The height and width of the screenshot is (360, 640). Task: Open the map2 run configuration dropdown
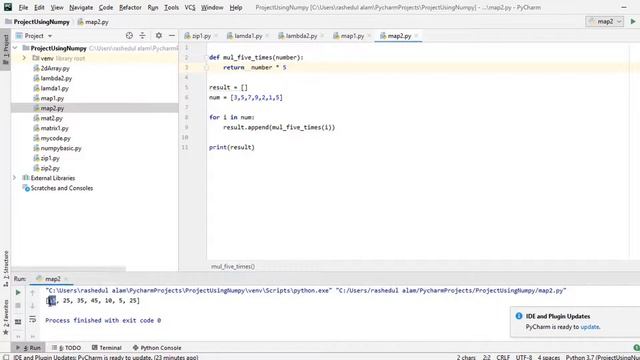[605, 21]
